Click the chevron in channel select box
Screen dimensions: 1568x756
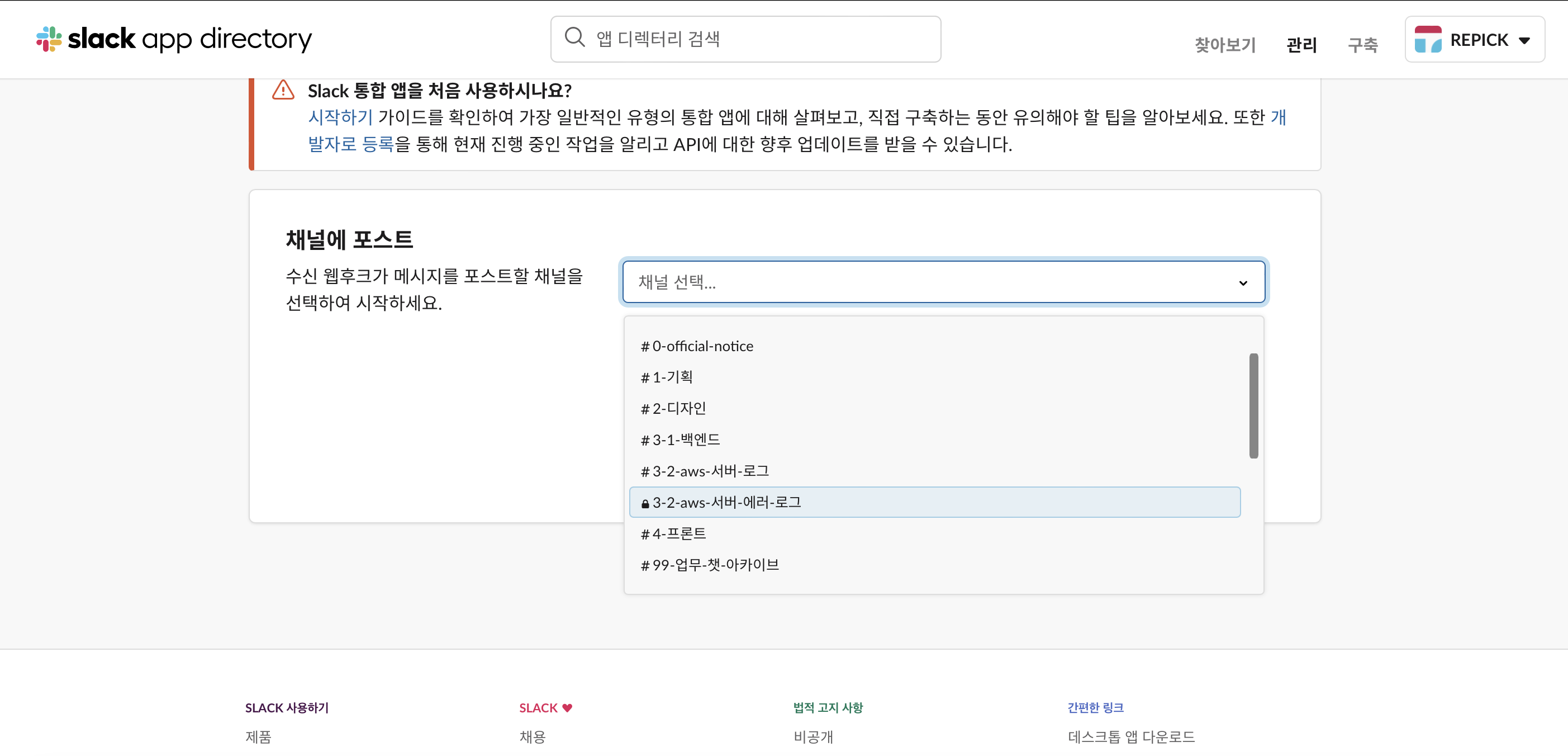(x=1243, y=283)
